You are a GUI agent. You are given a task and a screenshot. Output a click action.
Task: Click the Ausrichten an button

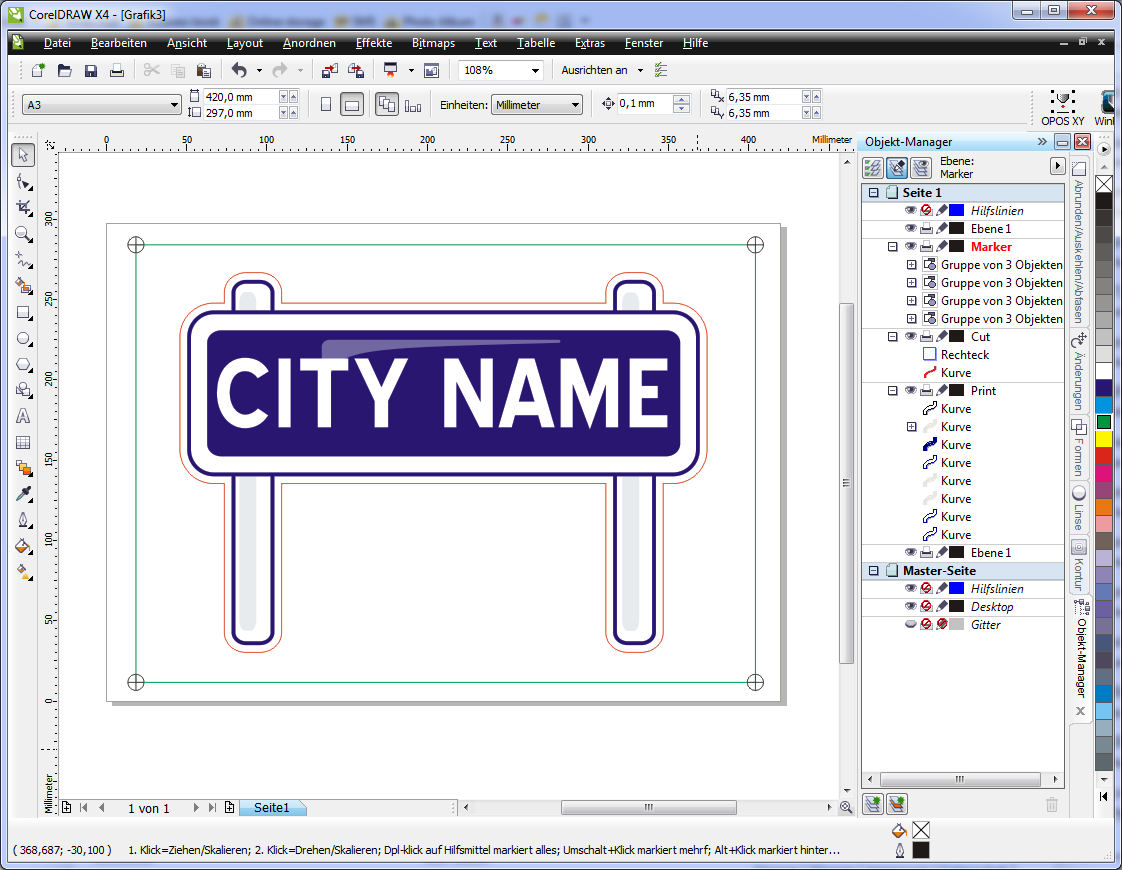coord(594,70)
